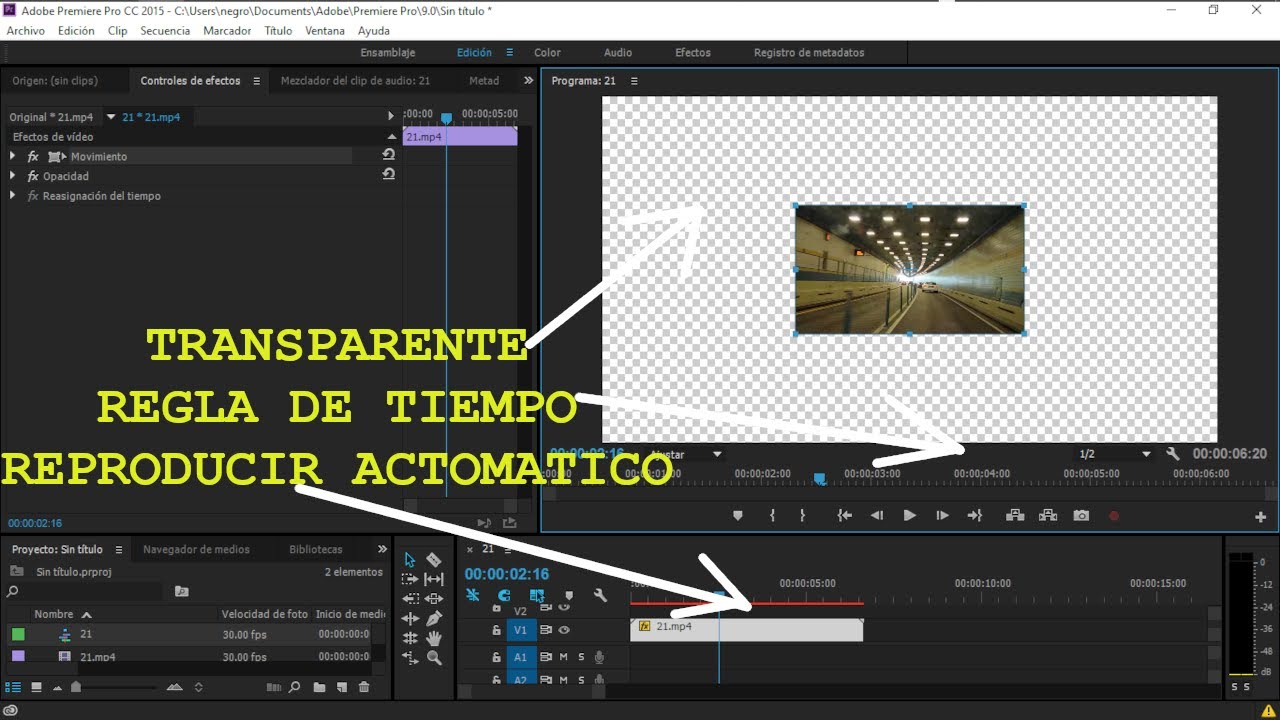Select the Selection arrow tool
This screenshot has height=720, width=1280.
click(x=410, y=560)
